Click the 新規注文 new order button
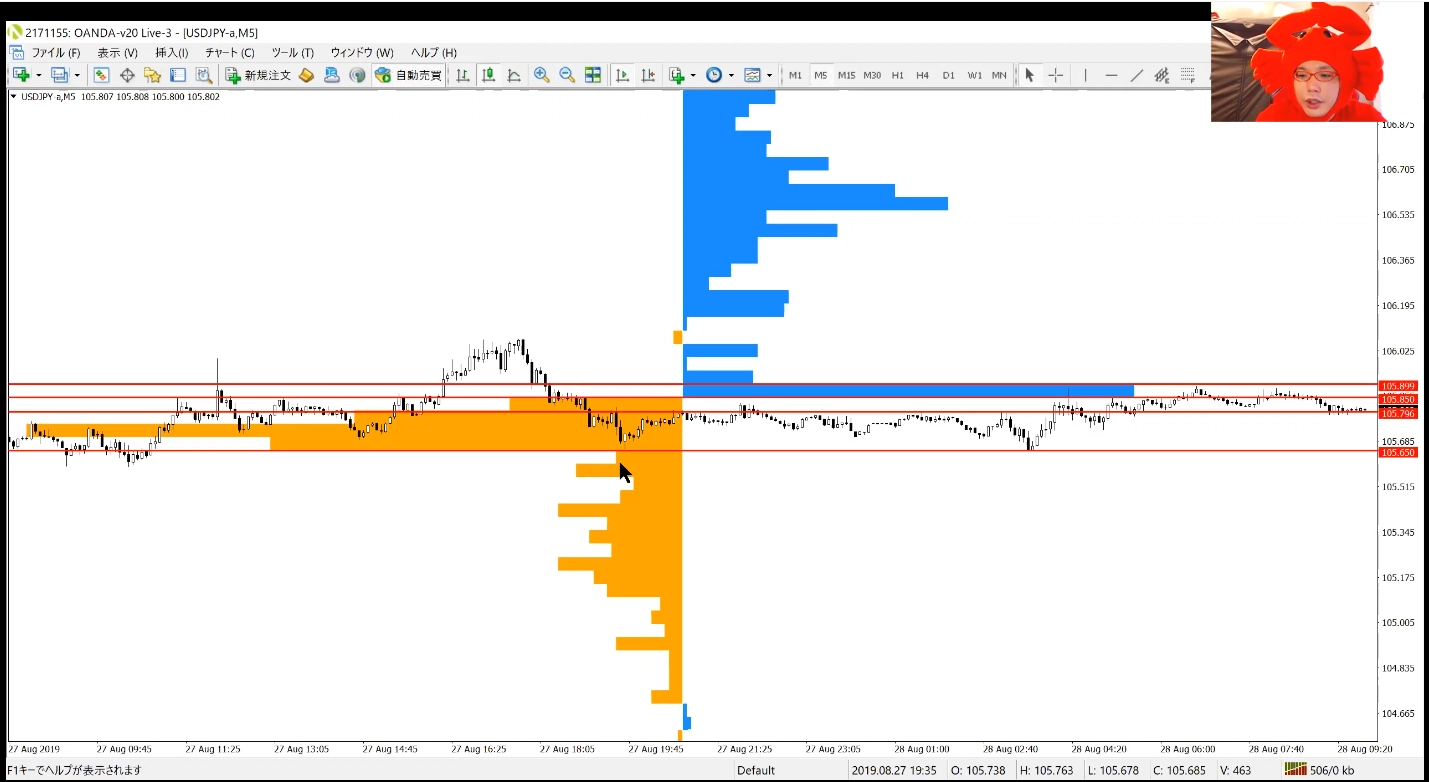Screen dimensions: 1429x782 coord(258,75)
